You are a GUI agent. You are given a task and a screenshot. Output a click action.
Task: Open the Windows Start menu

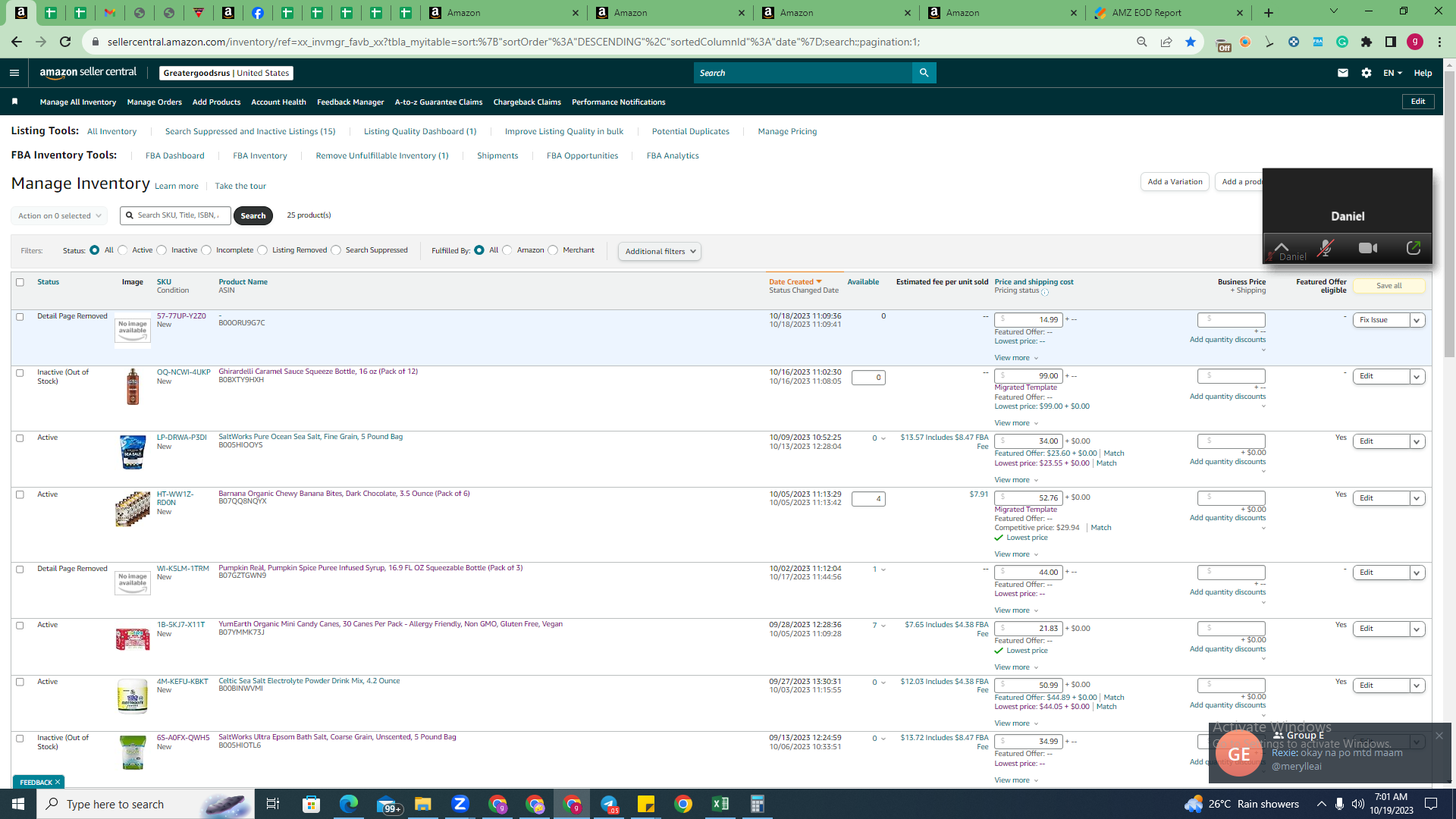click(18, 804)
